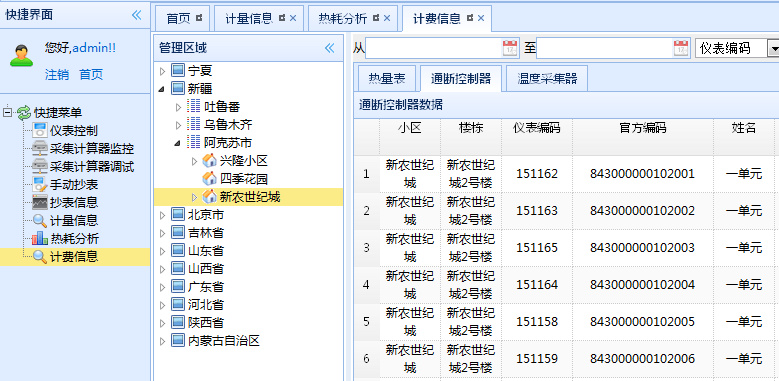
Task: Select 仪表控制 in the quick menu
Action: coord(65,131)
